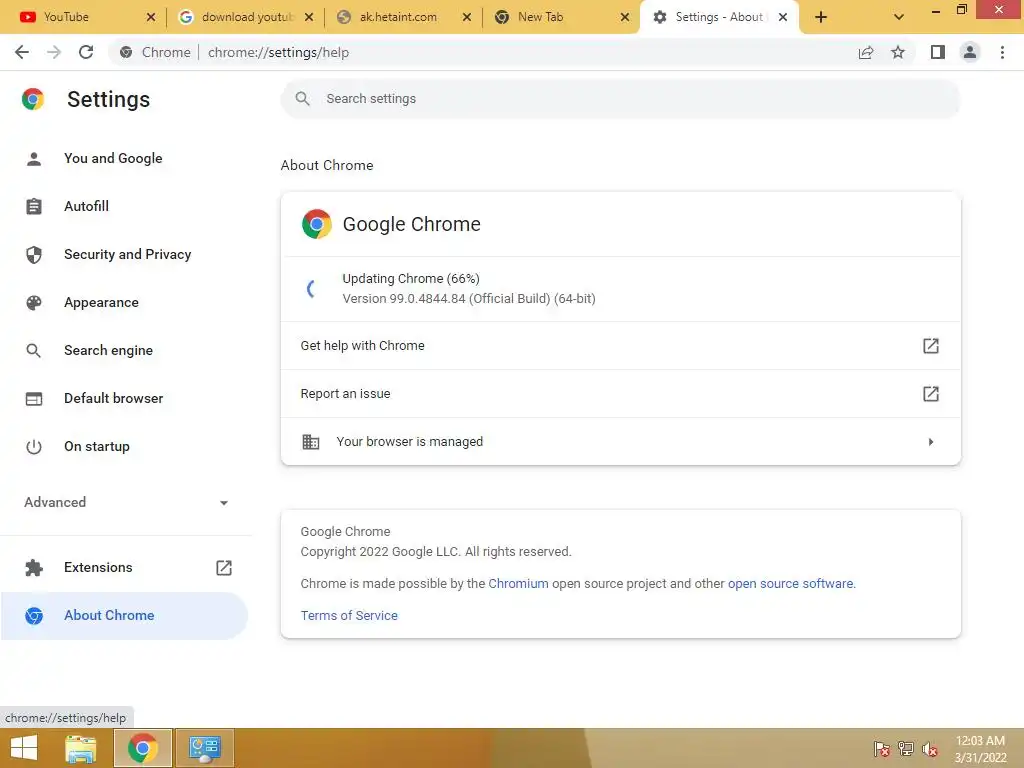This screenshot has width=1024, height=768.
Task: Reload the page with the refresh icon
Action: coord(86,52)
